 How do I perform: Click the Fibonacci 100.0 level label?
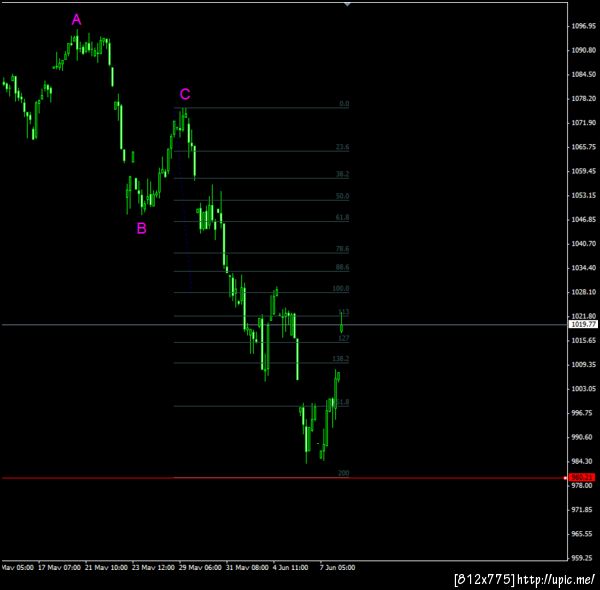(341, 288)
